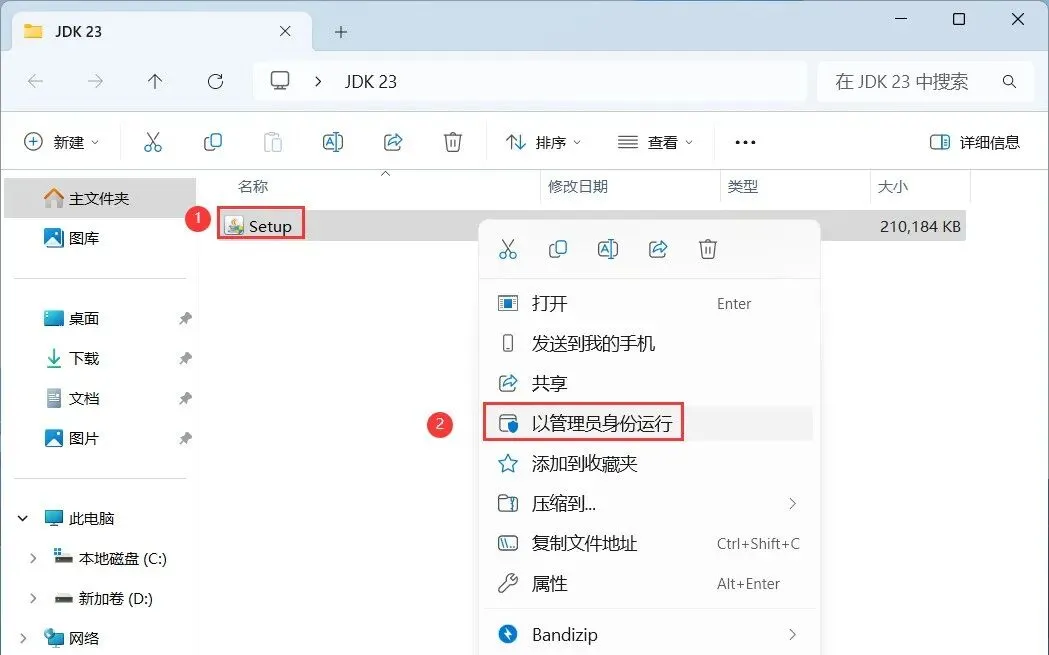Click the Delete trash icon in the toolbar
Viewport: 1049px width, 655px height.
pos(453,142)
